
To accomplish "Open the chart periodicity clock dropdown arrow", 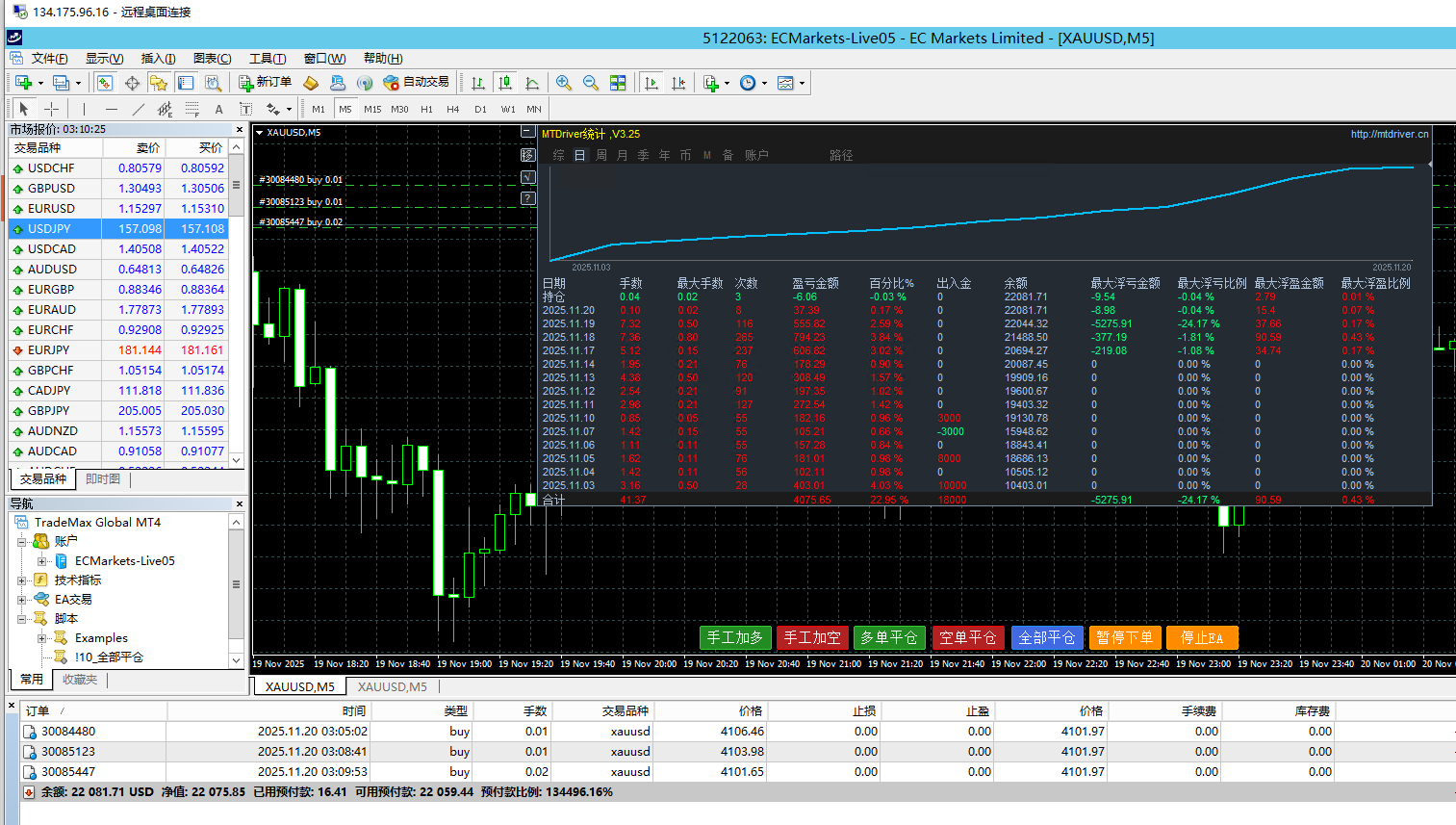I will 765,83.
